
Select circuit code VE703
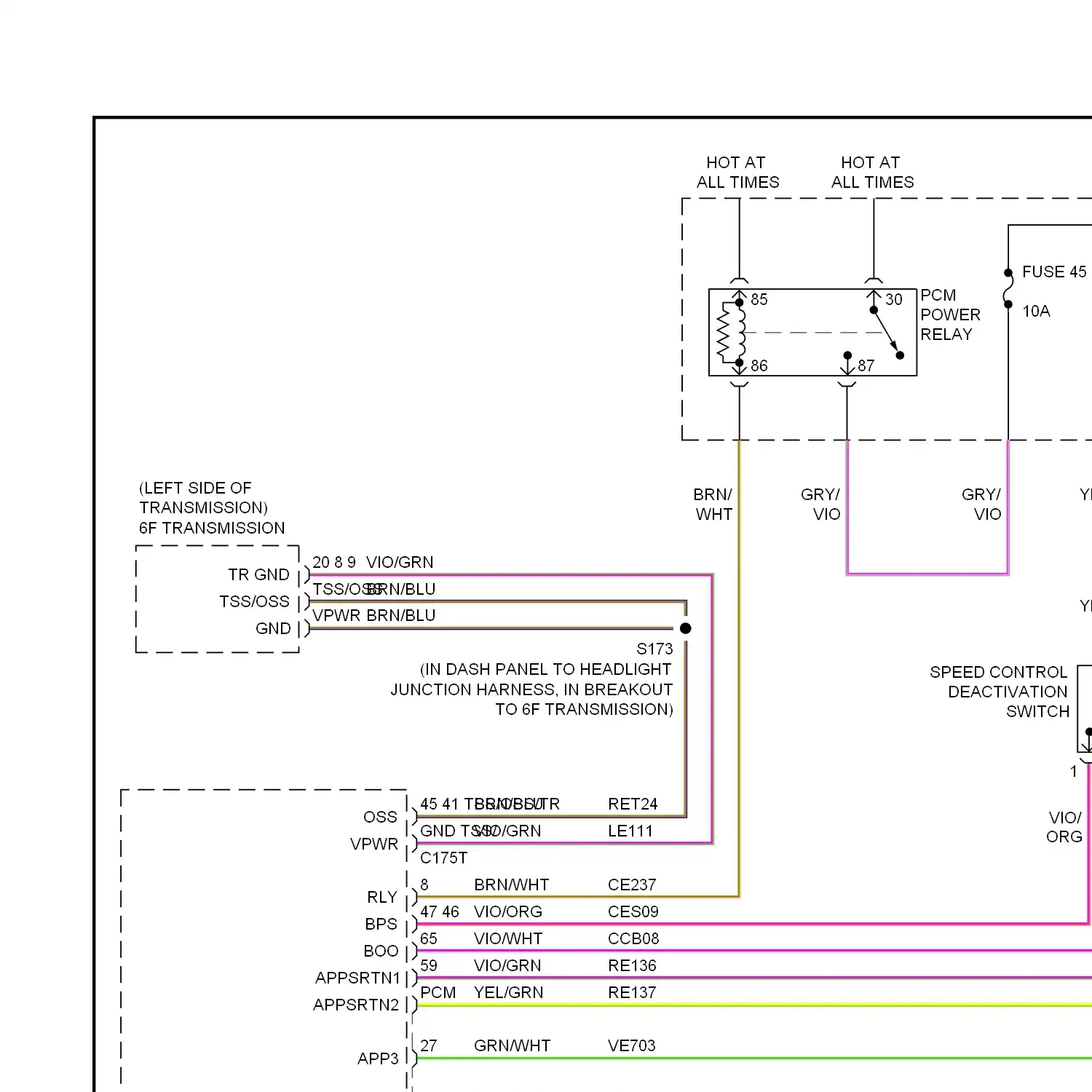(x=632, y=1045)
